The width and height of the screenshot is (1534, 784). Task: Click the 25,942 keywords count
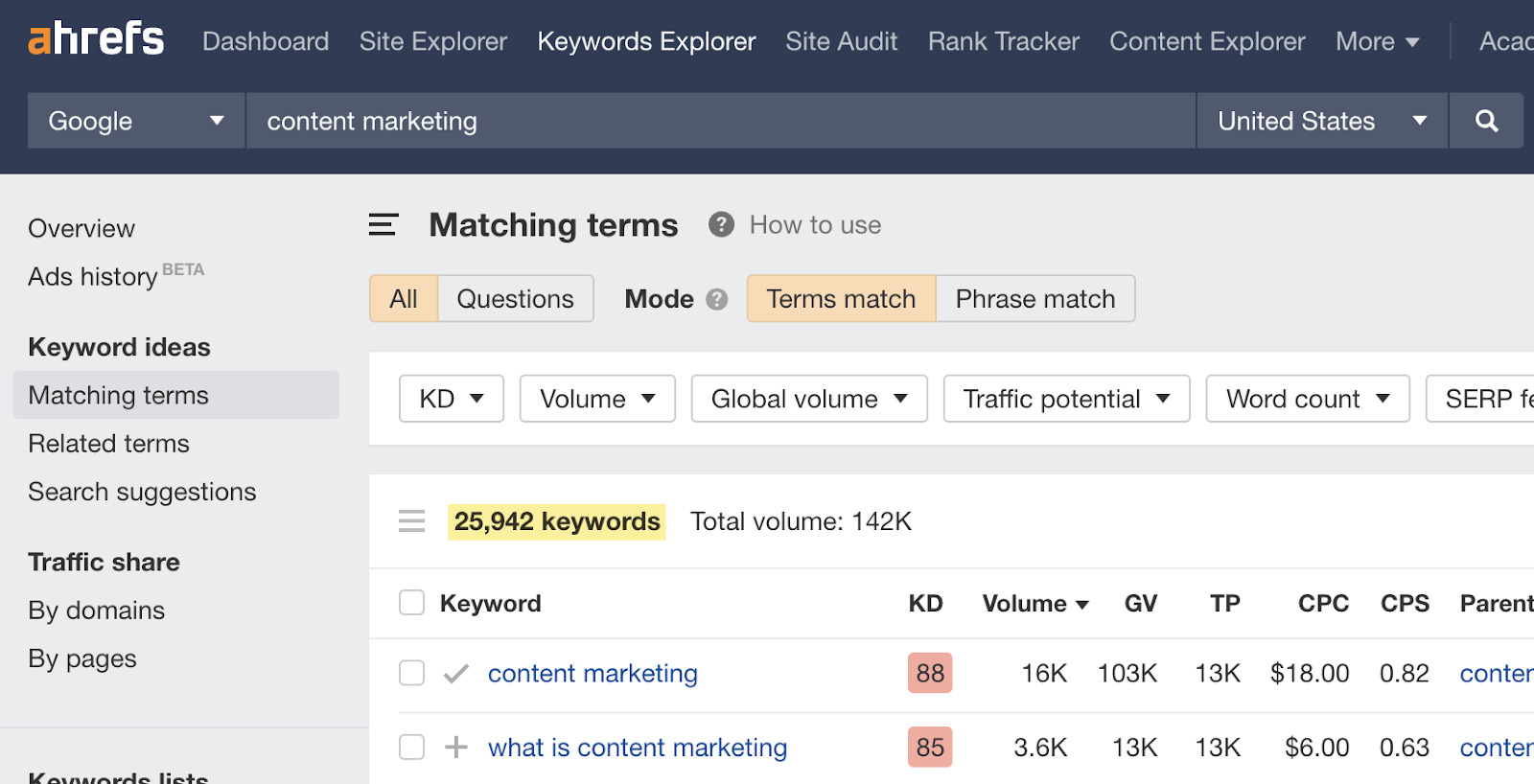(x=557, y=521)
